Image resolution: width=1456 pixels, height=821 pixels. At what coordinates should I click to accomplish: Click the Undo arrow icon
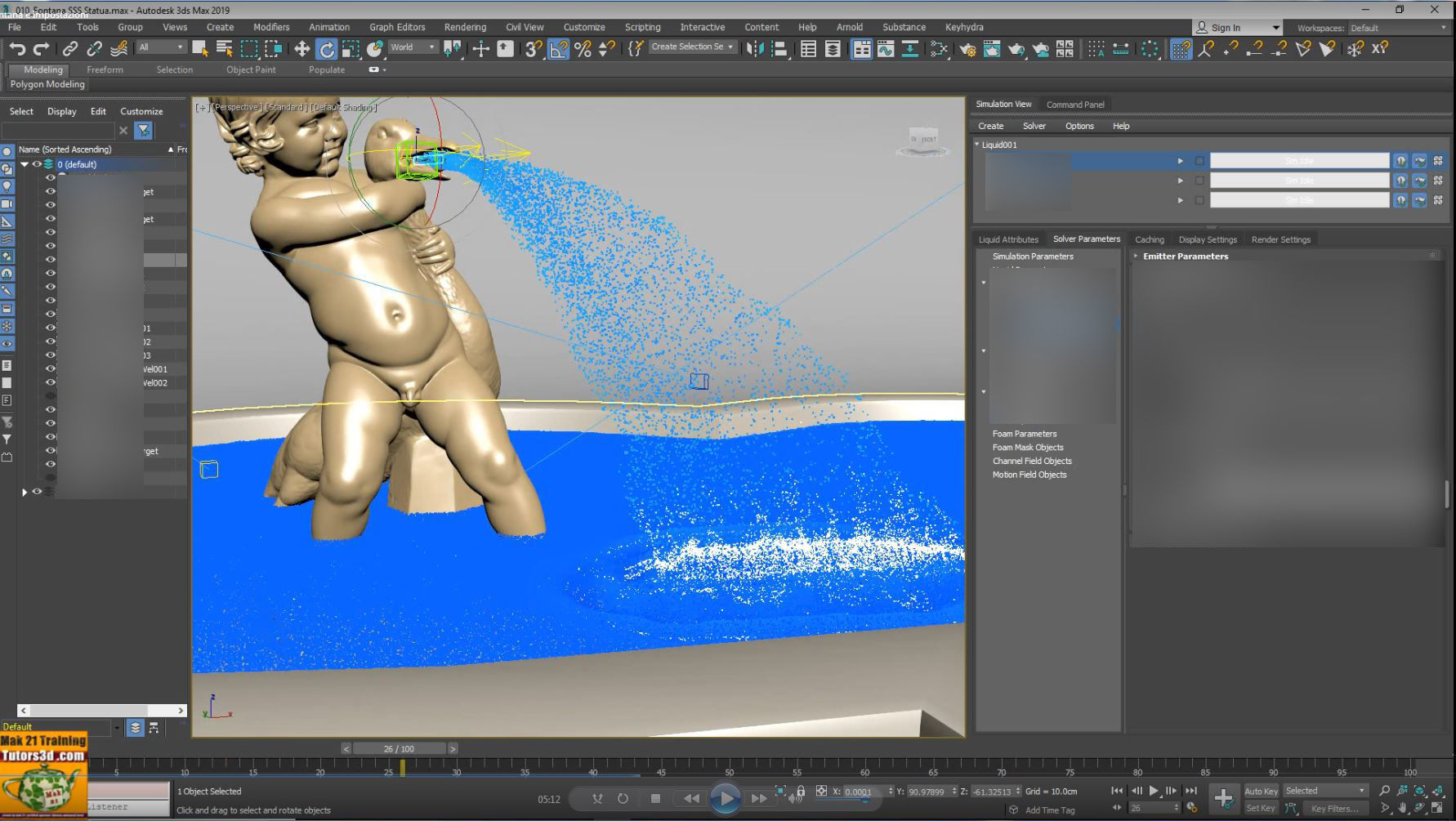pyautogui.click(x=17, y=49)
